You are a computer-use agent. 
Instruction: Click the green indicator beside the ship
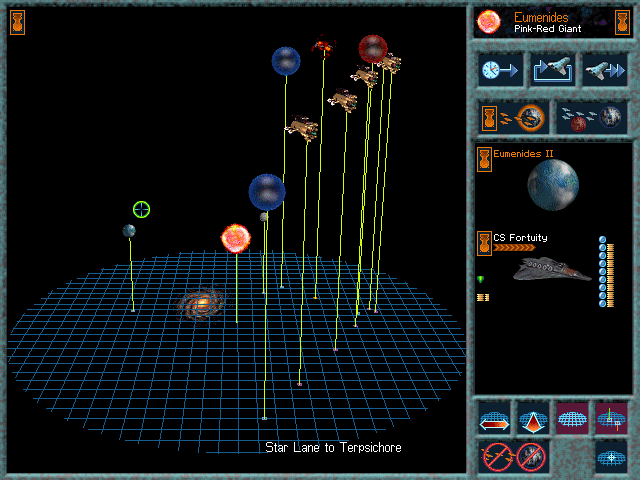click(481, 279)
